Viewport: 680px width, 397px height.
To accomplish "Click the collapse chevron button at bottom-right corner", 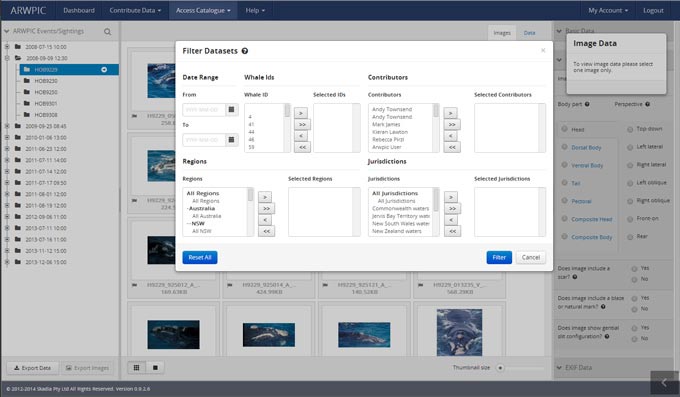I will click(x=664, y=383).
